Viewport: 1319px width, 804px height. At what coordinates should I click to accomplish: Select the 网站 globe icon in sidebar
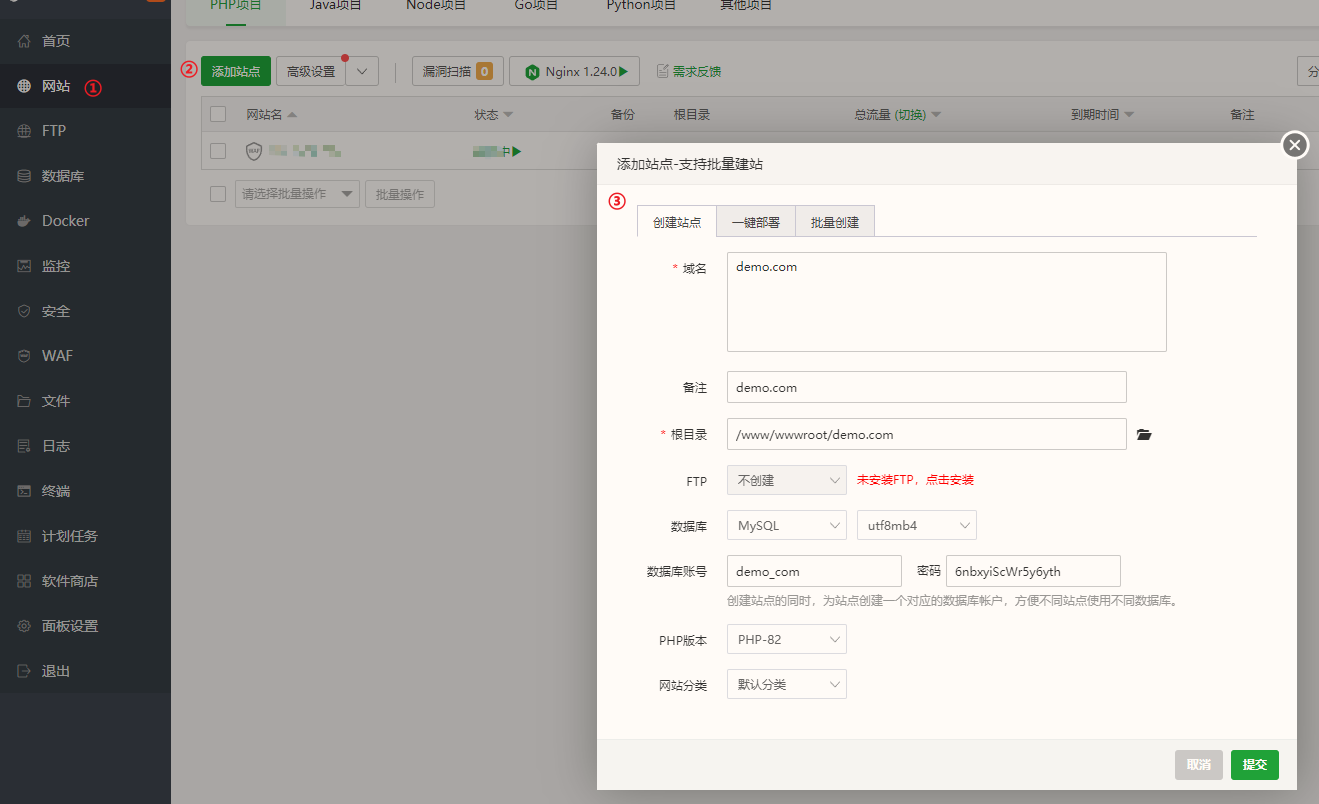tap(24, 86)
